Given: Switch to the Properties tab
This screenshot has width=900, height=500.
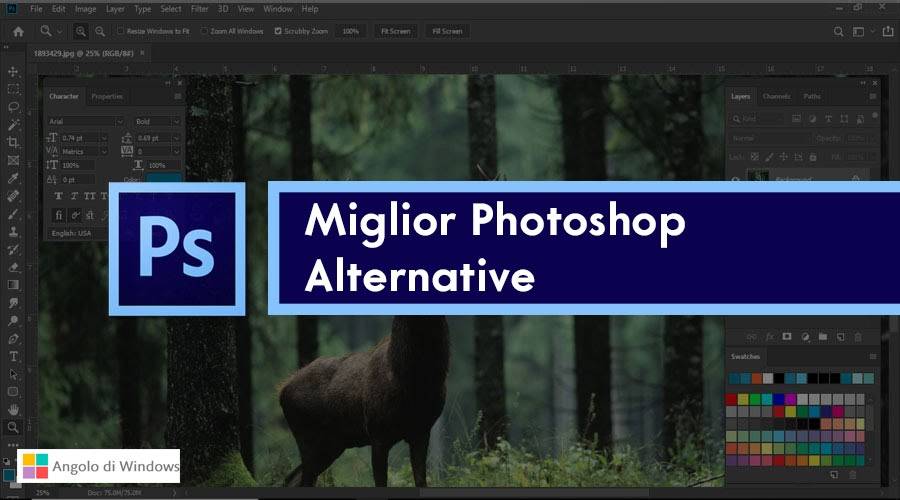Looking at the screenshot, I should (x=107, y=96).
